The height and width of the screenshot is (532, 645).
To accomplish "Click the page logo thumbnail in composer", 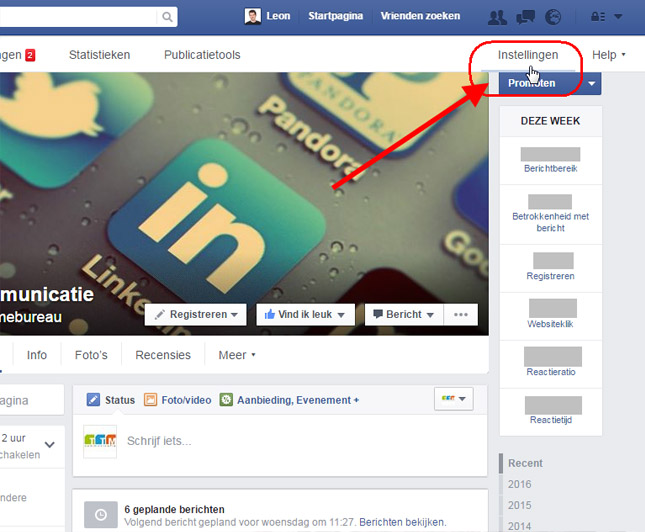I will pyautogui.click(x=100, y=441).
